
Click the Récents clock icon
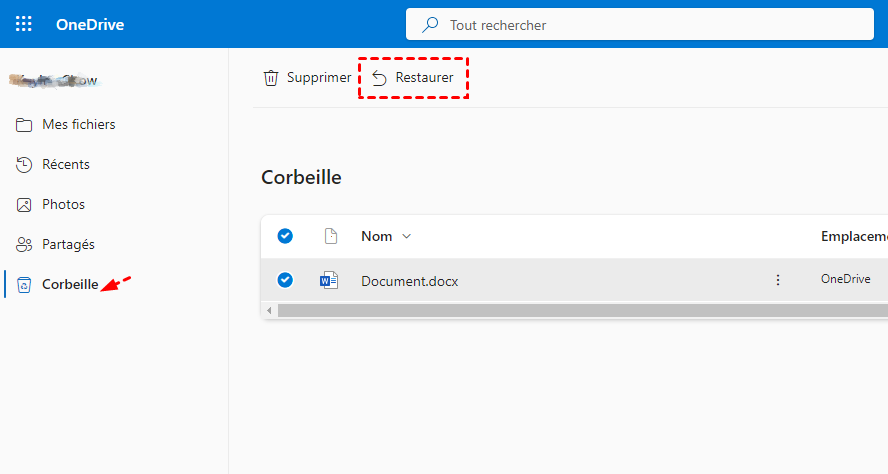click(25, 165)
